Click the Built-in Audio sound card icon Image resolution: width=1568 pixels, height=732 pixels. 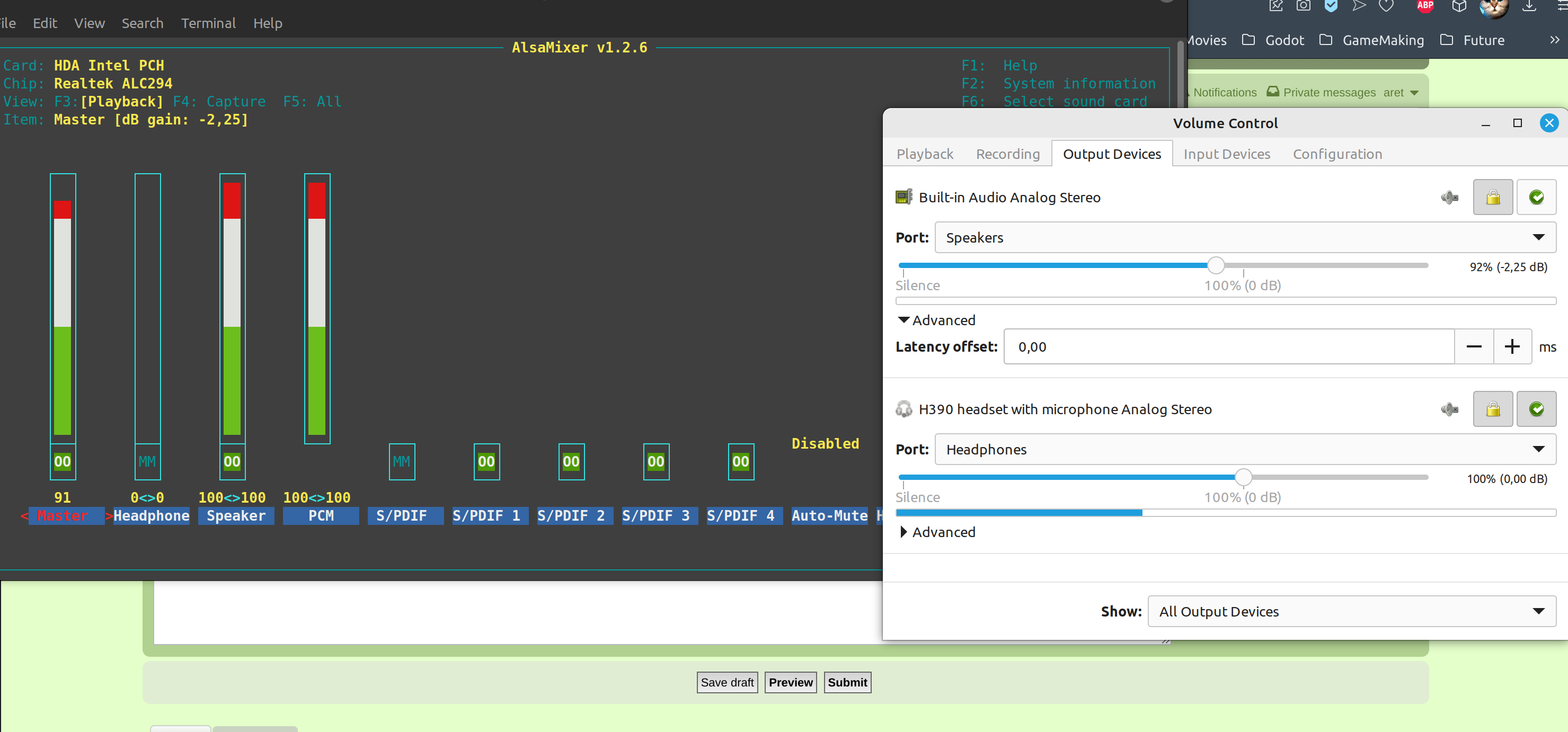pyautogui.click(x=904, y=197)
